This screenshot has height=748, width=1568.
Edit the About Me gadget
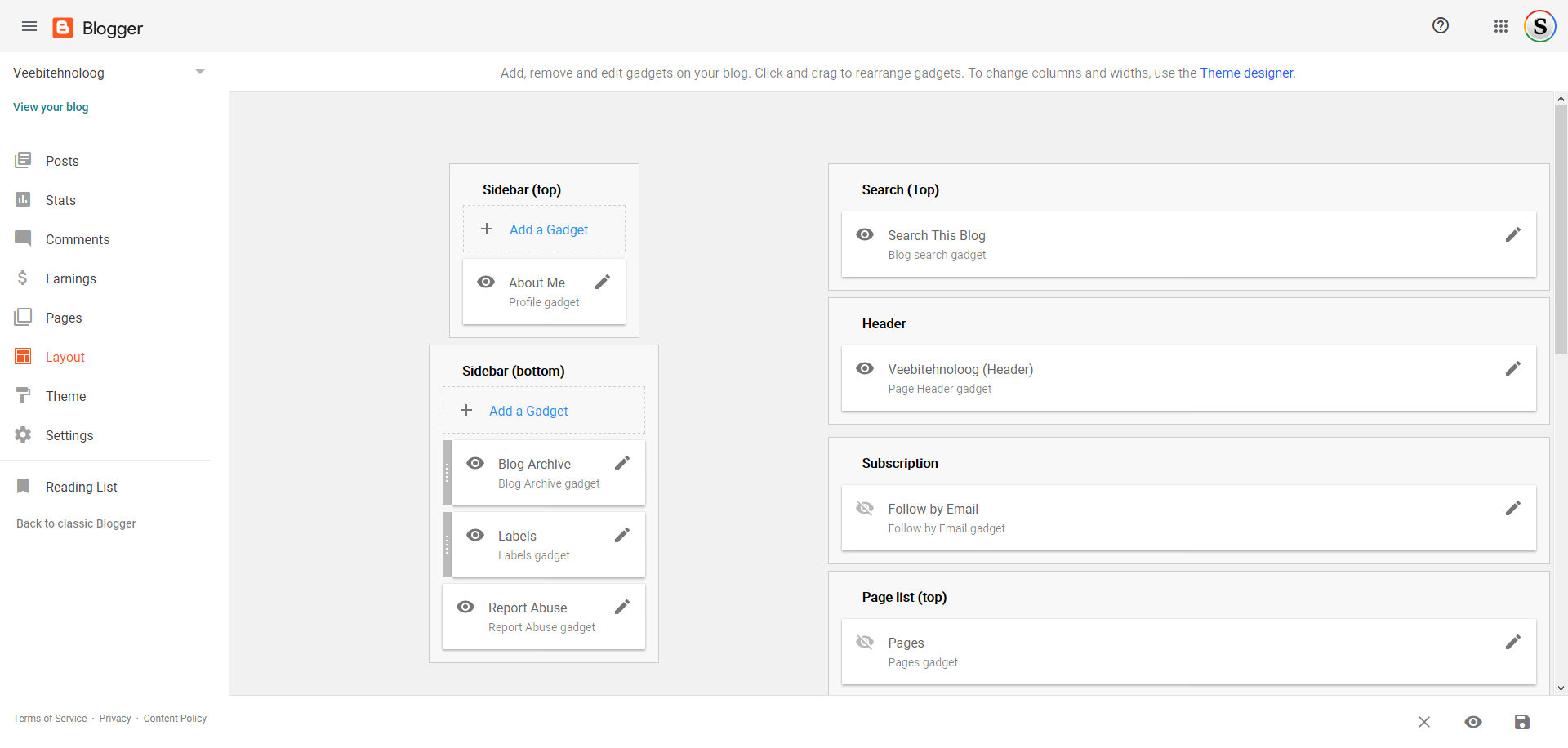coord(603,283)
